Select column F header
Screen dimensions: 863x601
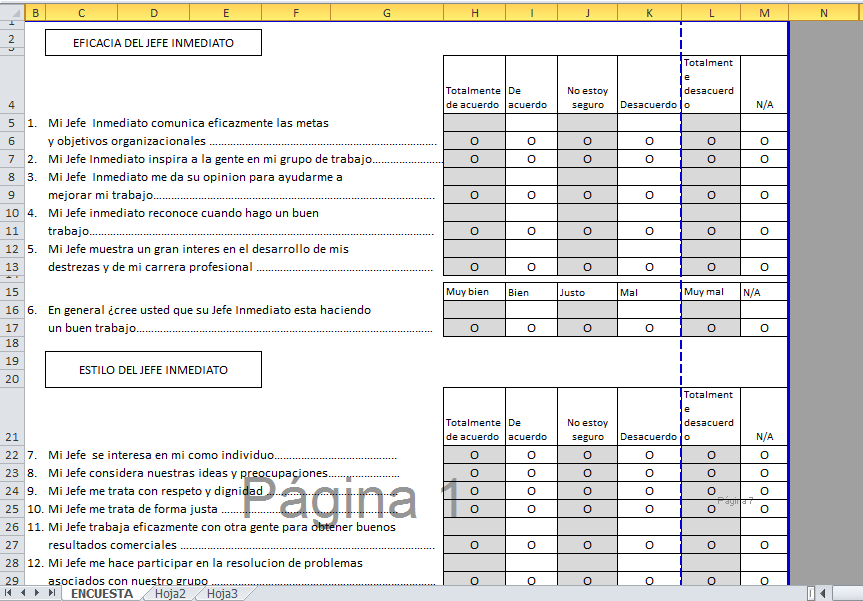[296, 13]
